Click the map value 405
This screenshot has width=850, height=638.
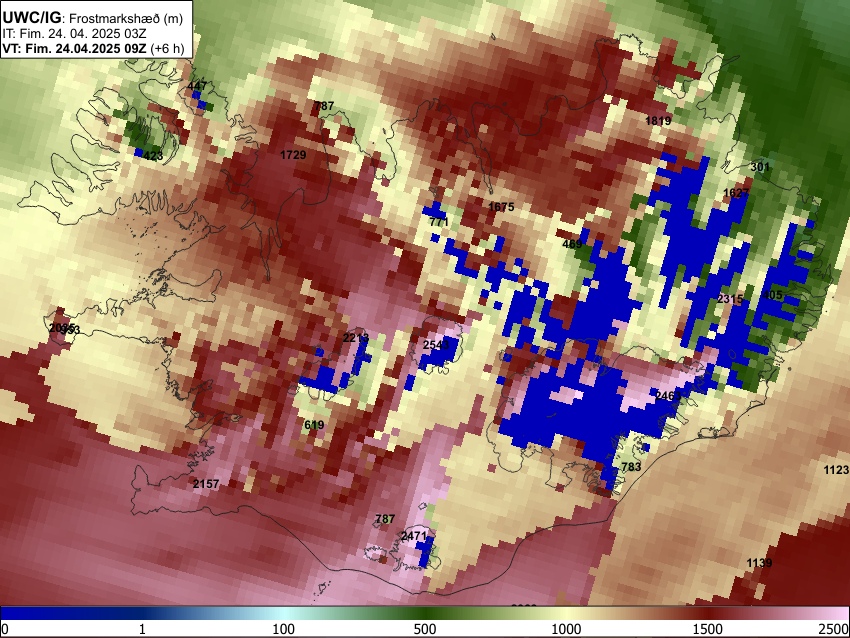point(773,295)
